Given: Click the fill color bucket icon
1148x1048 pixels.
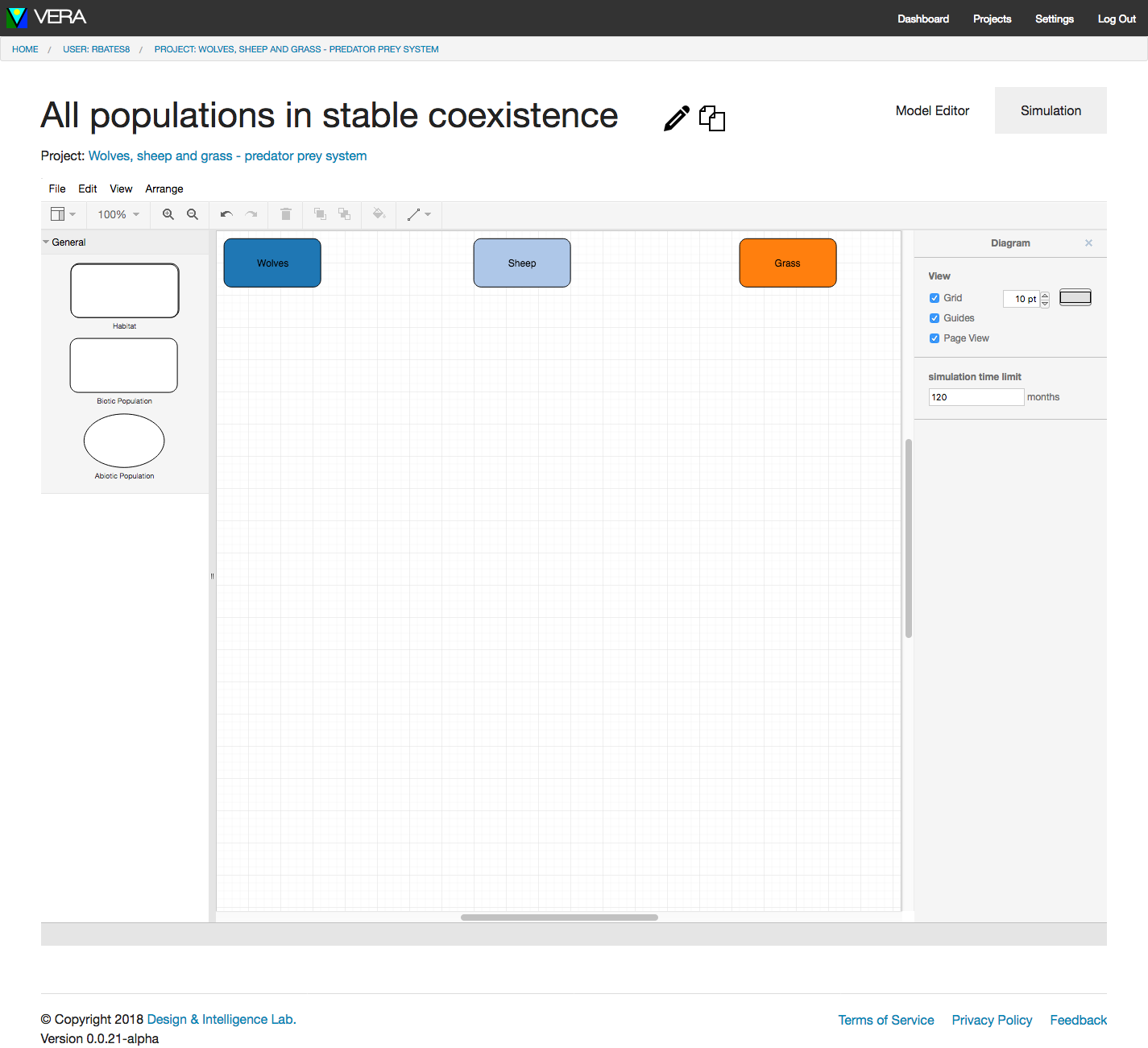Looking at the screenshot, I should [379, 214].
